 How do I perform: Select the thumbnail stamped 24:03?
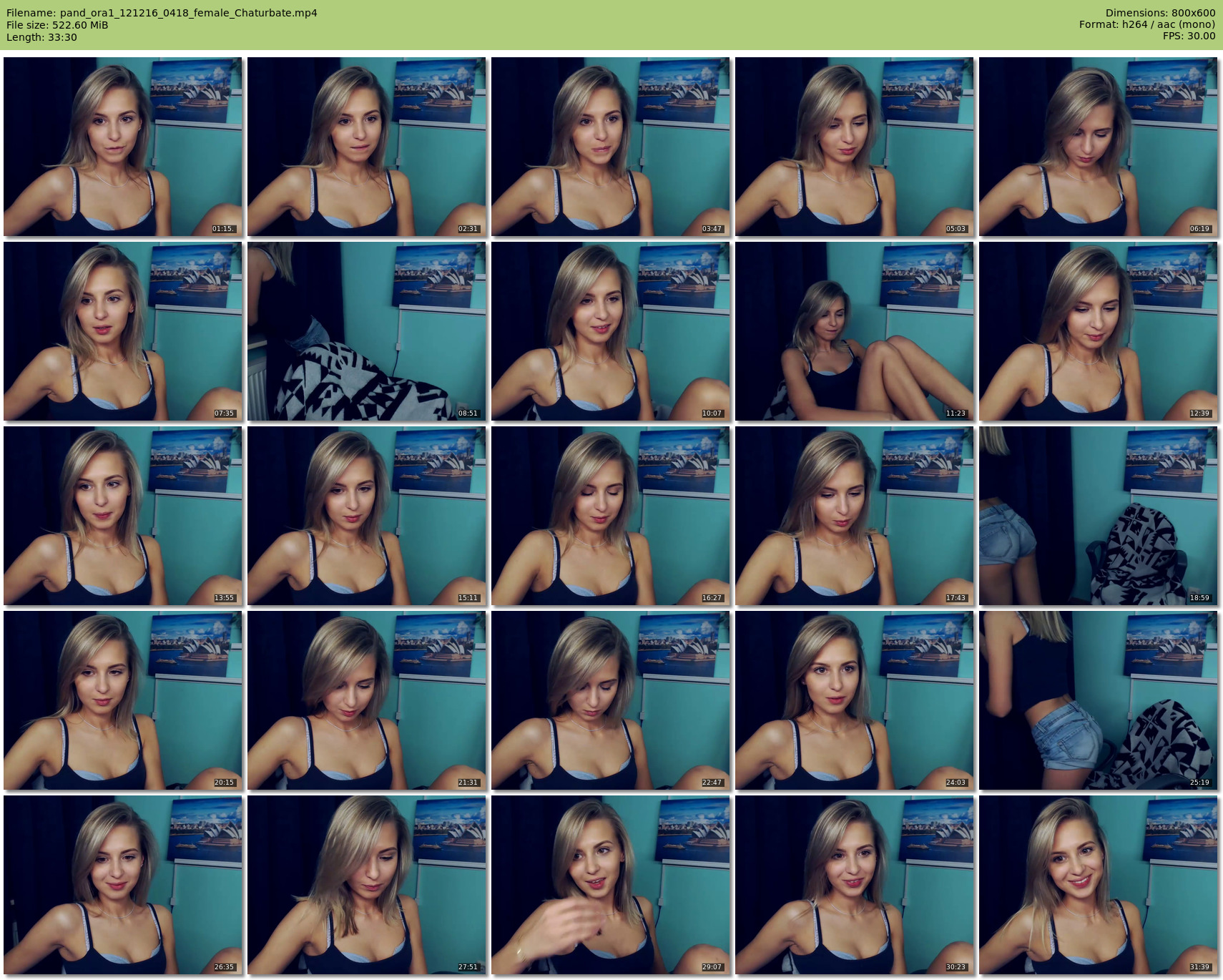pyautogui.click(x=855, y=700)
